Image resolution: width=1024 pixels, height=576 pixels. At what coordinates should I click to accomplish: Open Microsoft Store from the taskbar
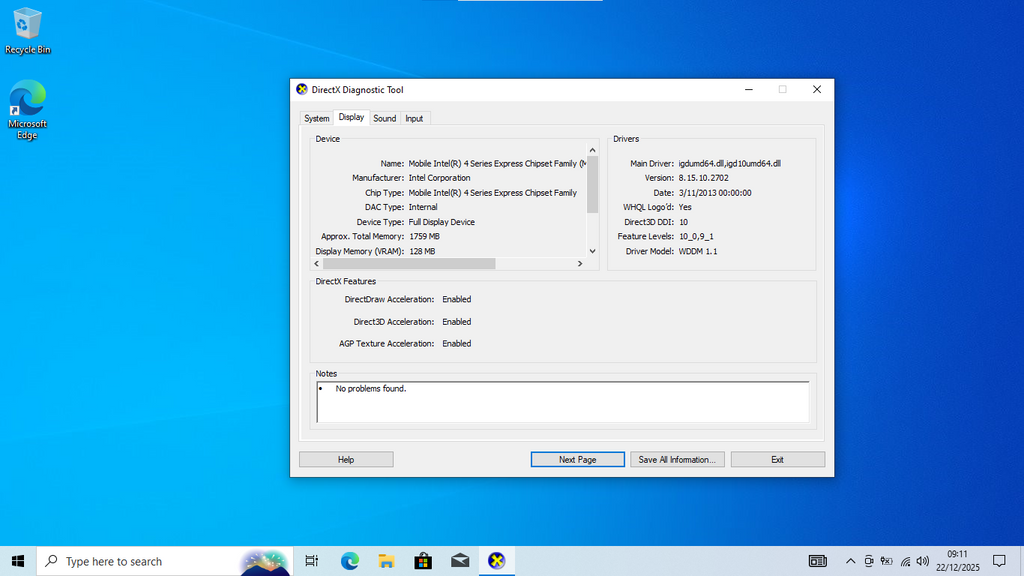click(423, 561)
